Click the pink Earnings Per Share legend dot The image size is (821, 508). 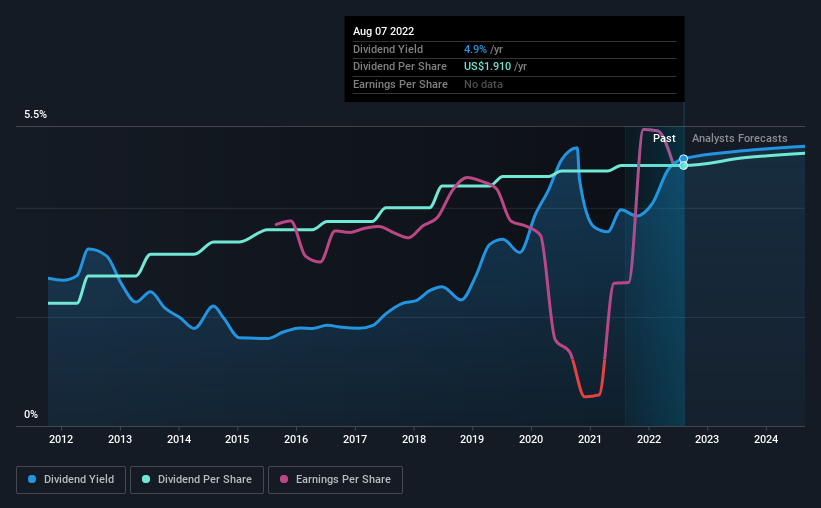284,479
